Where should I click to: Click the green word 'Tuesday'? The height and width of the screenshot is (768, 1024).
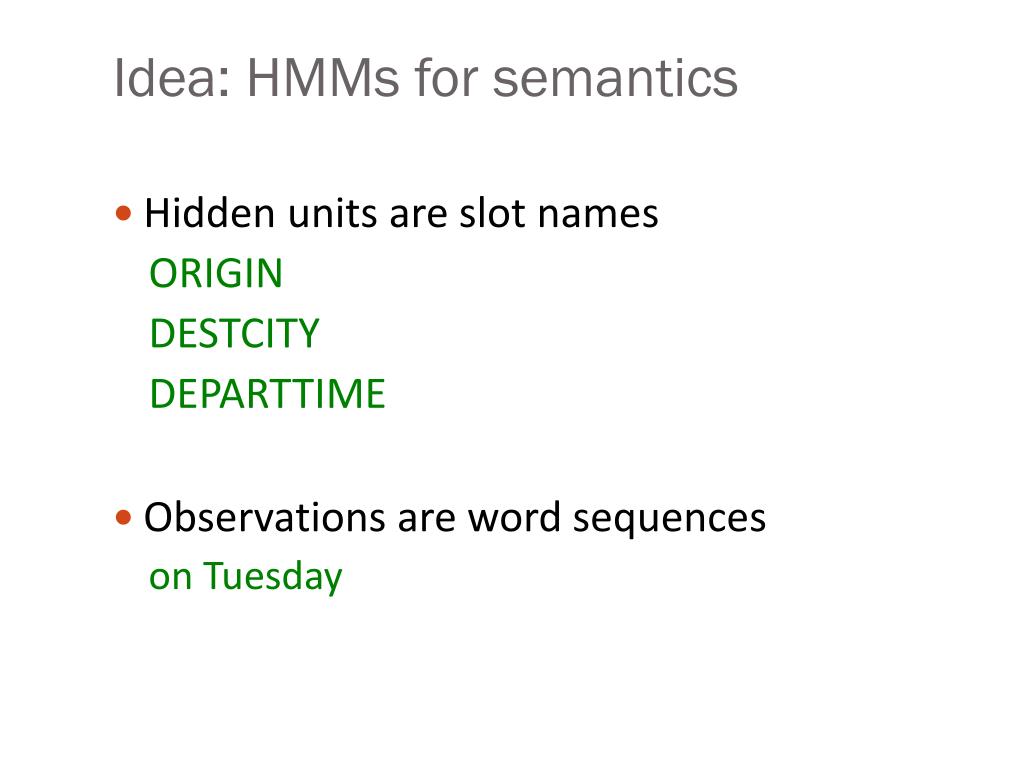click(x=273, y=577)
